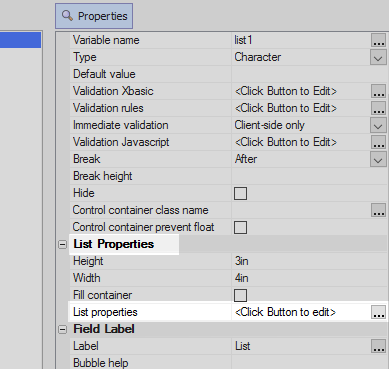Toggle Control container prevent float checkbox
Viewport: 389px width, 369px height.
[x=240, y=227]
